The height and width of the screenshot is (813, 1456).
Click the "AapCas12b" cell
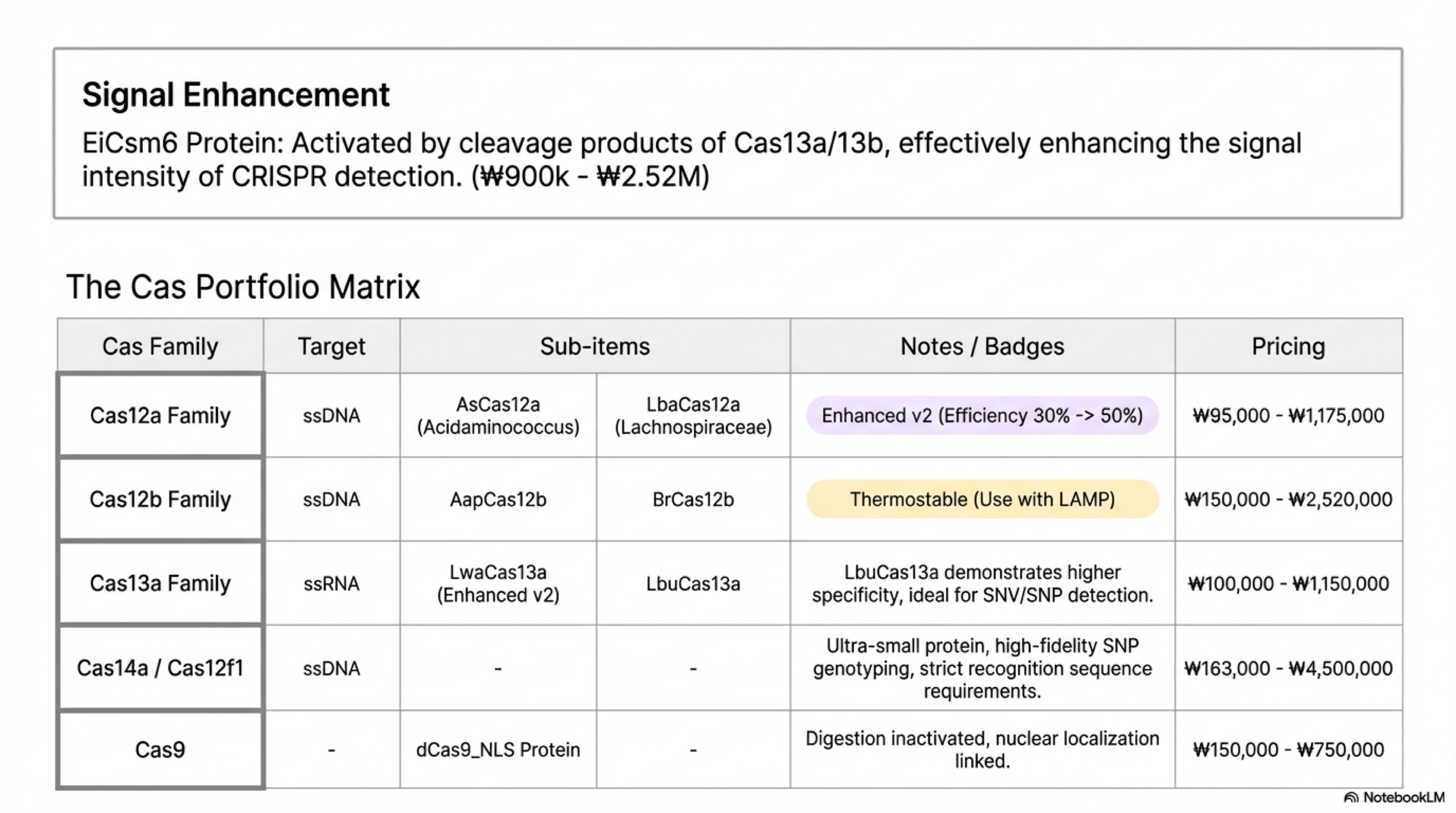[x=498, y=499]
